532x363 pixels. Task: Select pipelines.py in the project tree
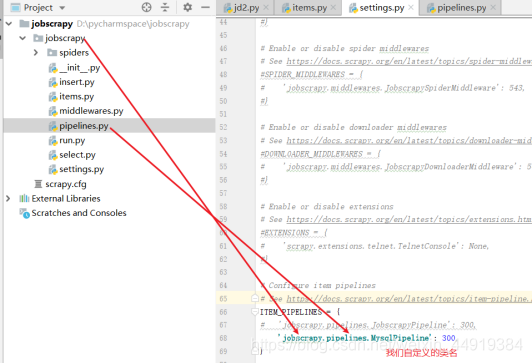(84, 126)
